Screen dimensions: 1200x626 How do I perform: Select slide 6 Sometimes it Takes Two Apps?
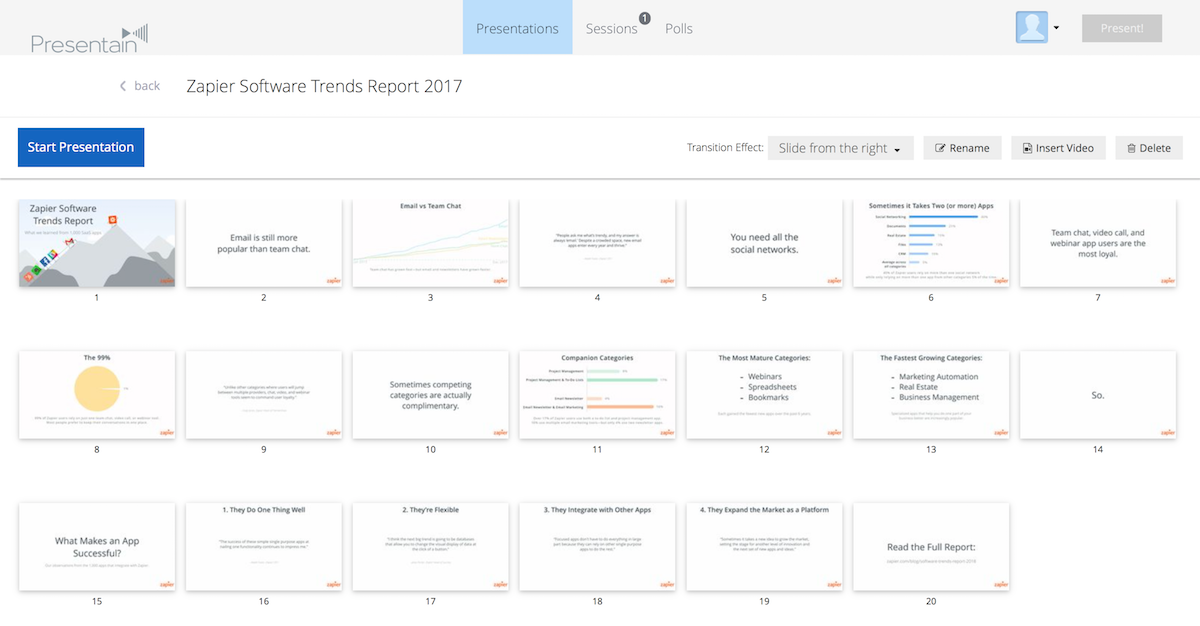pyautogui.click(x=931, y=243)
